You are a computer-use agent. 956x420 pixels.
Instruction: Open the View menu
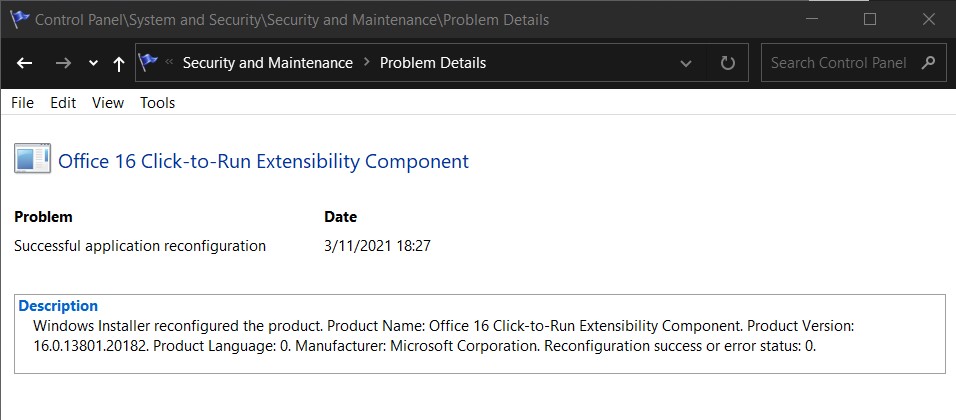[108, 103]
